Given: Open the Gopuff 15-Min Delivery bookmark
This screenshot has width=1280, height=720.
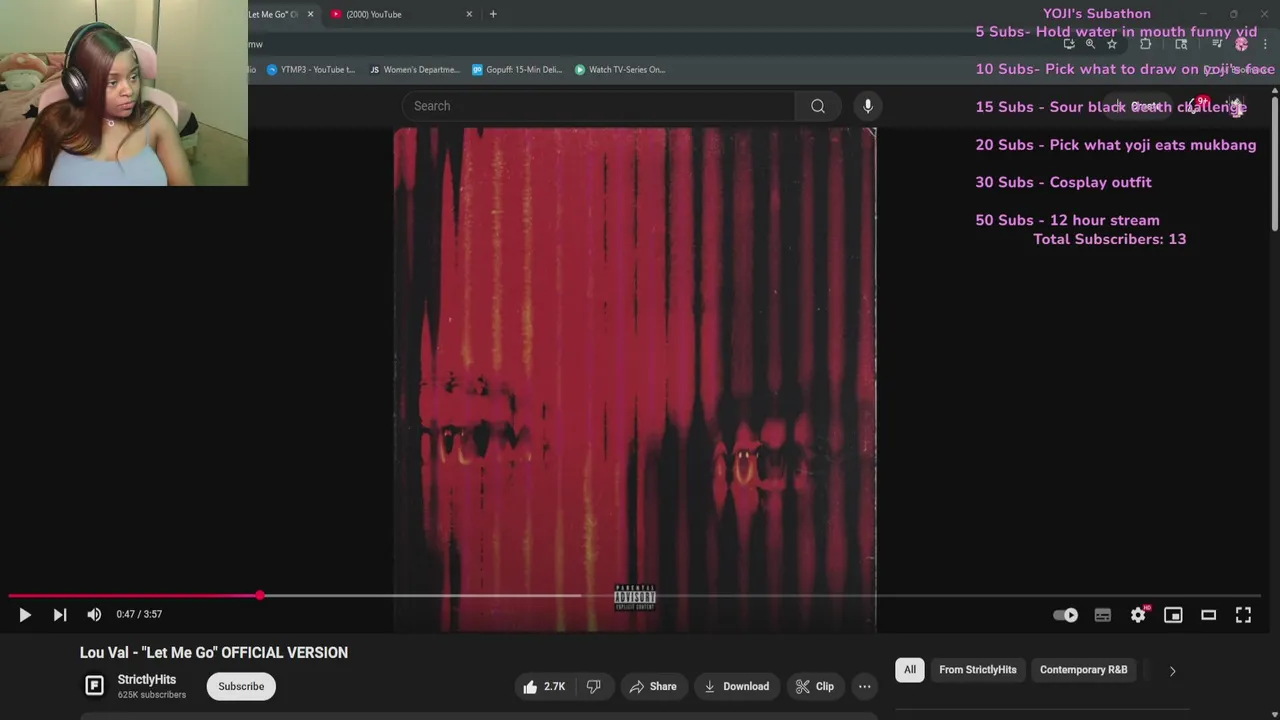Looking at the screenshot, I should click(x=517, y=70).
